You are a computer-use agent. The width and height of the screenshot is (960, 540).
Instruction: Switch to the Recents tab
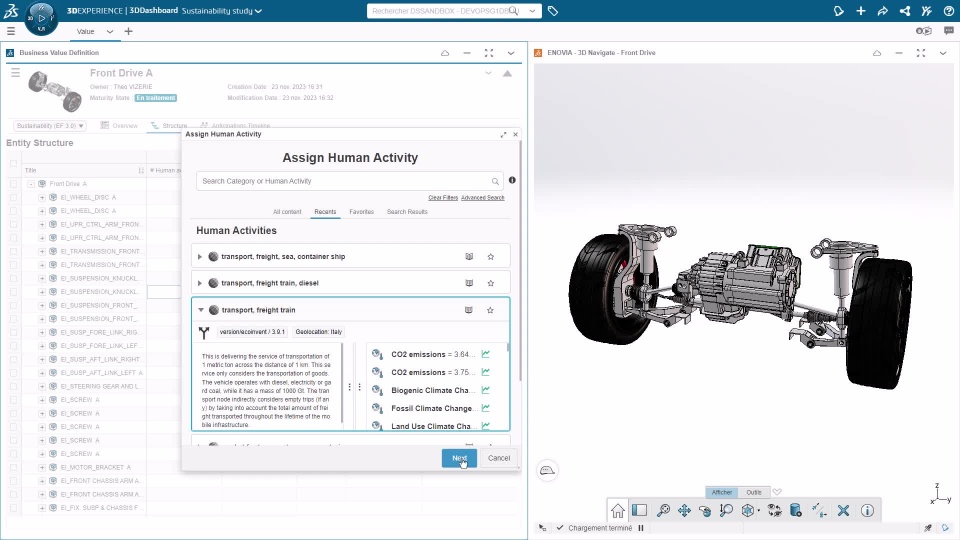click(325, 212)
